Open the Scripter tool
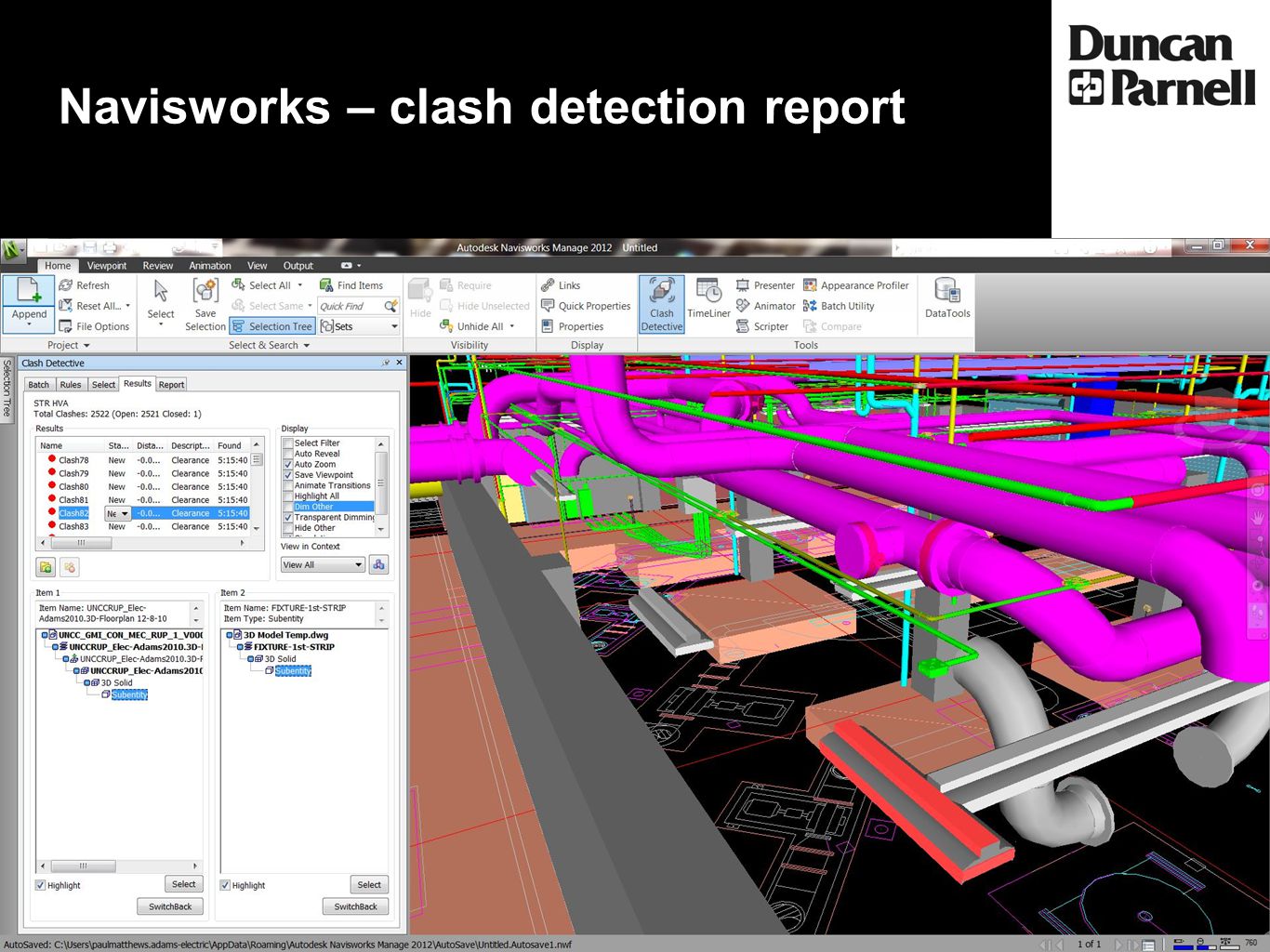Image resolution: width=1270 pixels, height=952 pixels. coord(762,326)
